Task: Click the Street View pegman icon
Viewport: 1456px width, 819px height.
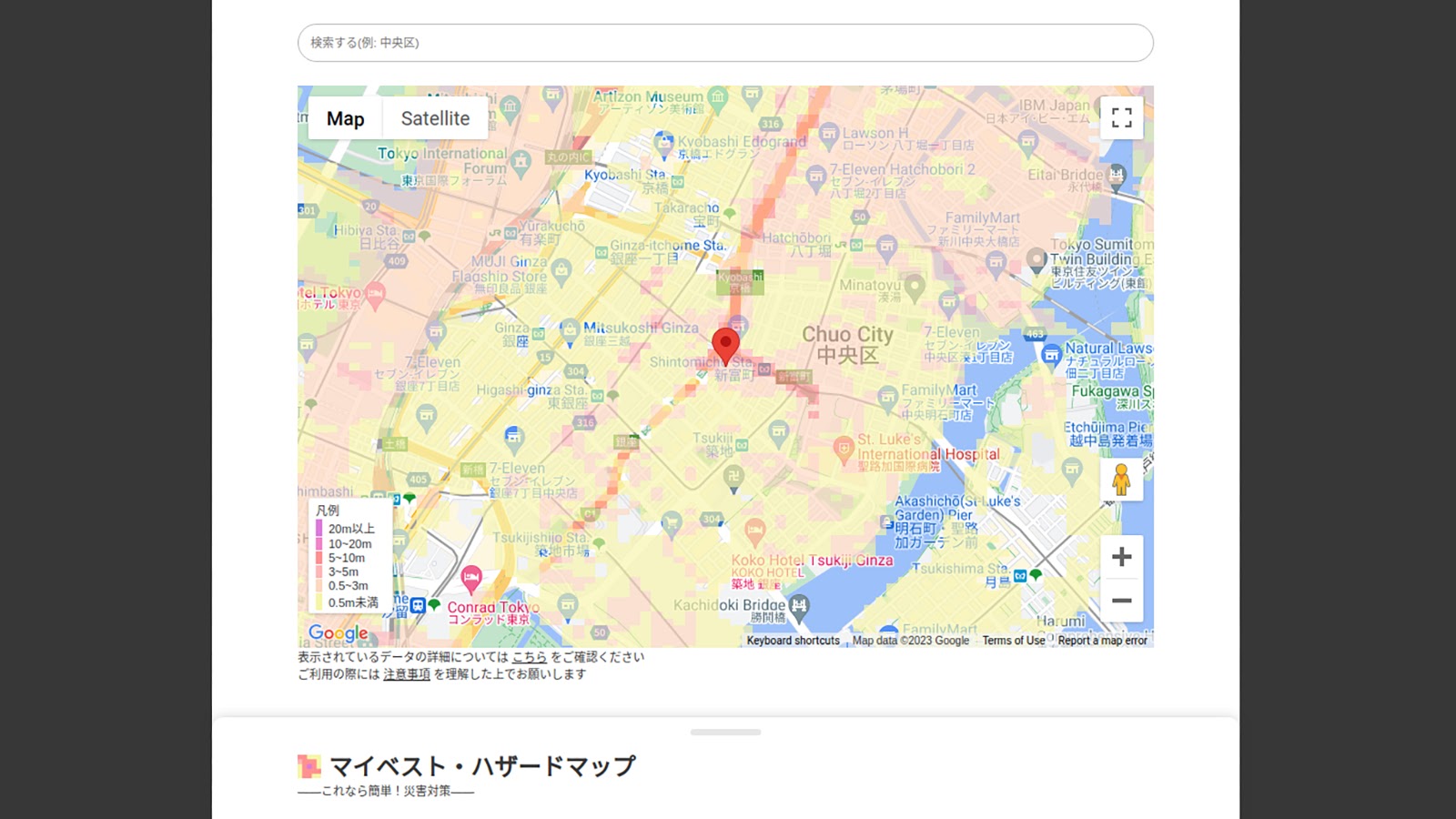Action: [1121, 480]
